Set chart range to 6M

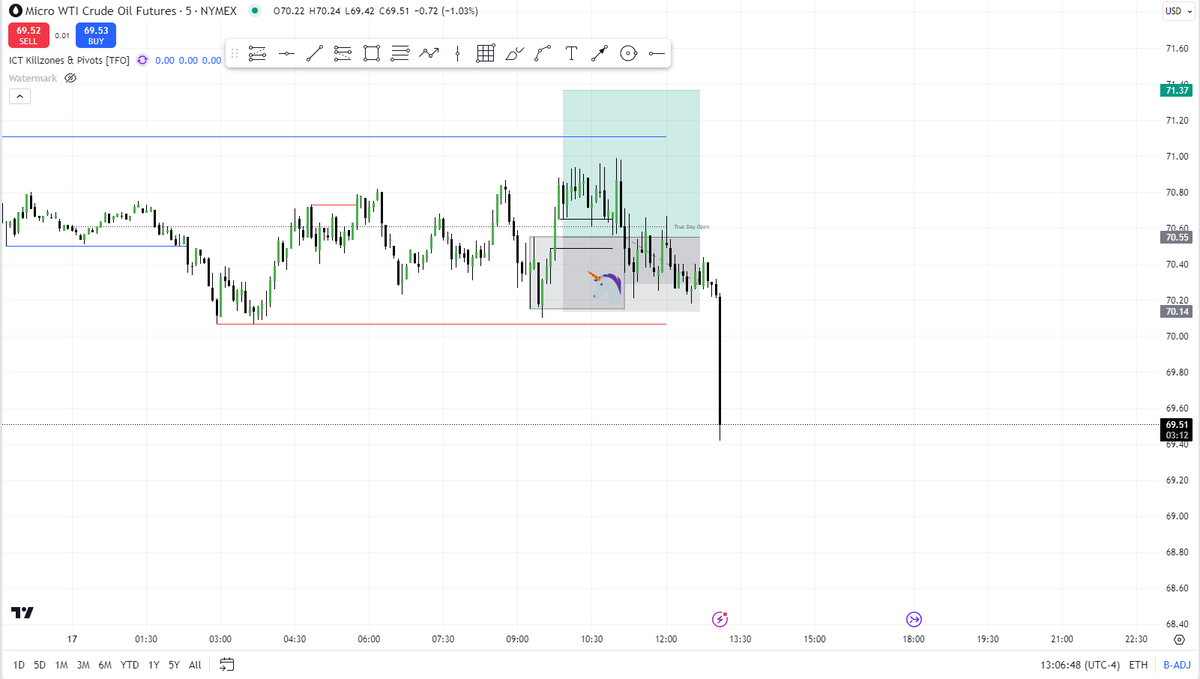coord(105,664)
